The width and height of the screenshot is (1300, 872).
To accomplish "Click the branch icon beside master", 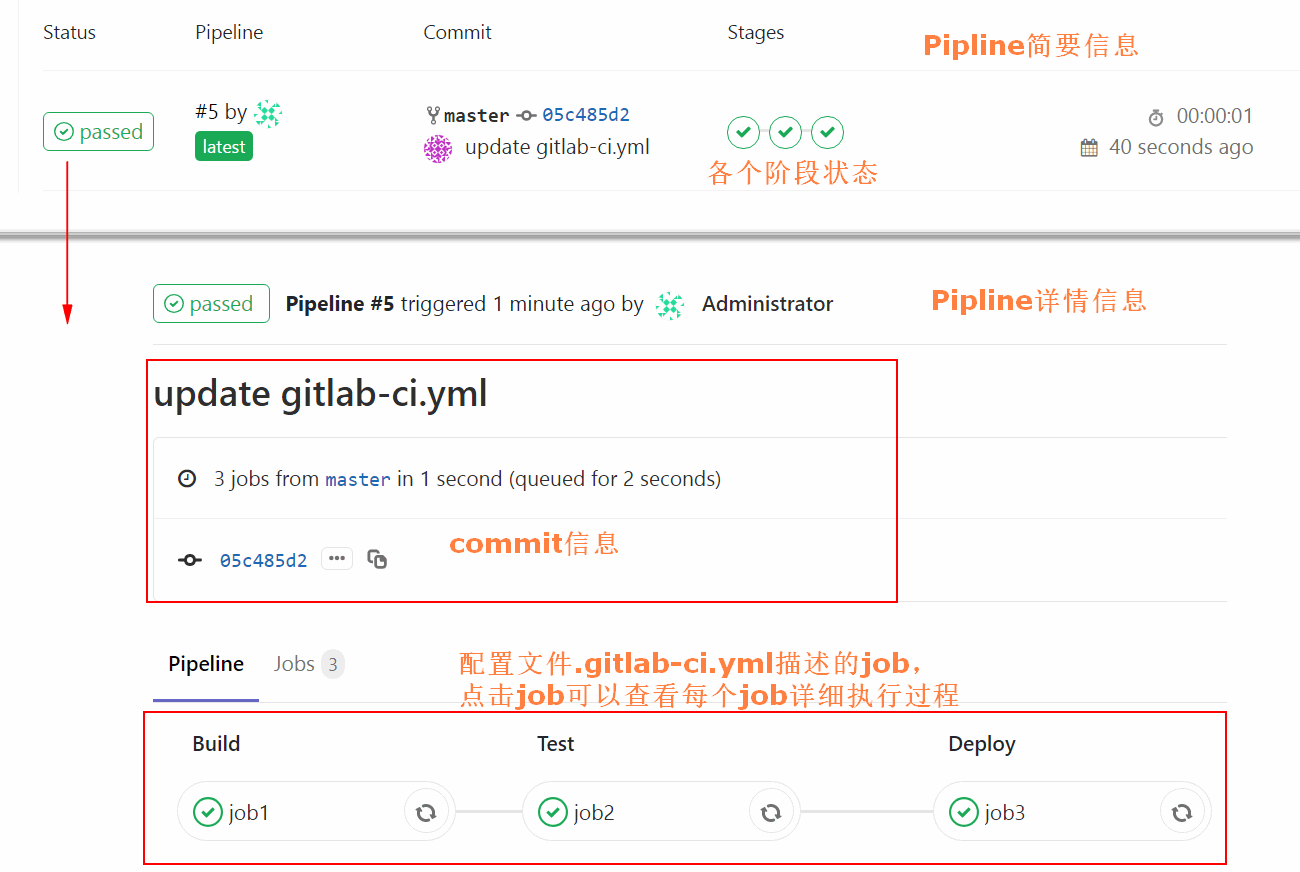I will 433,115.
